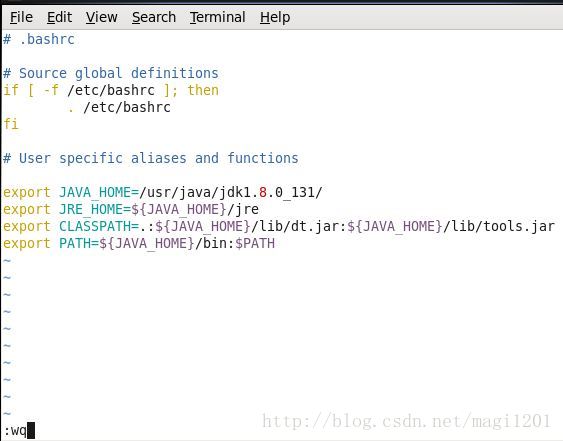Open the File menu
The width and height of the screenshot is (563, 441).
(21, 17)
